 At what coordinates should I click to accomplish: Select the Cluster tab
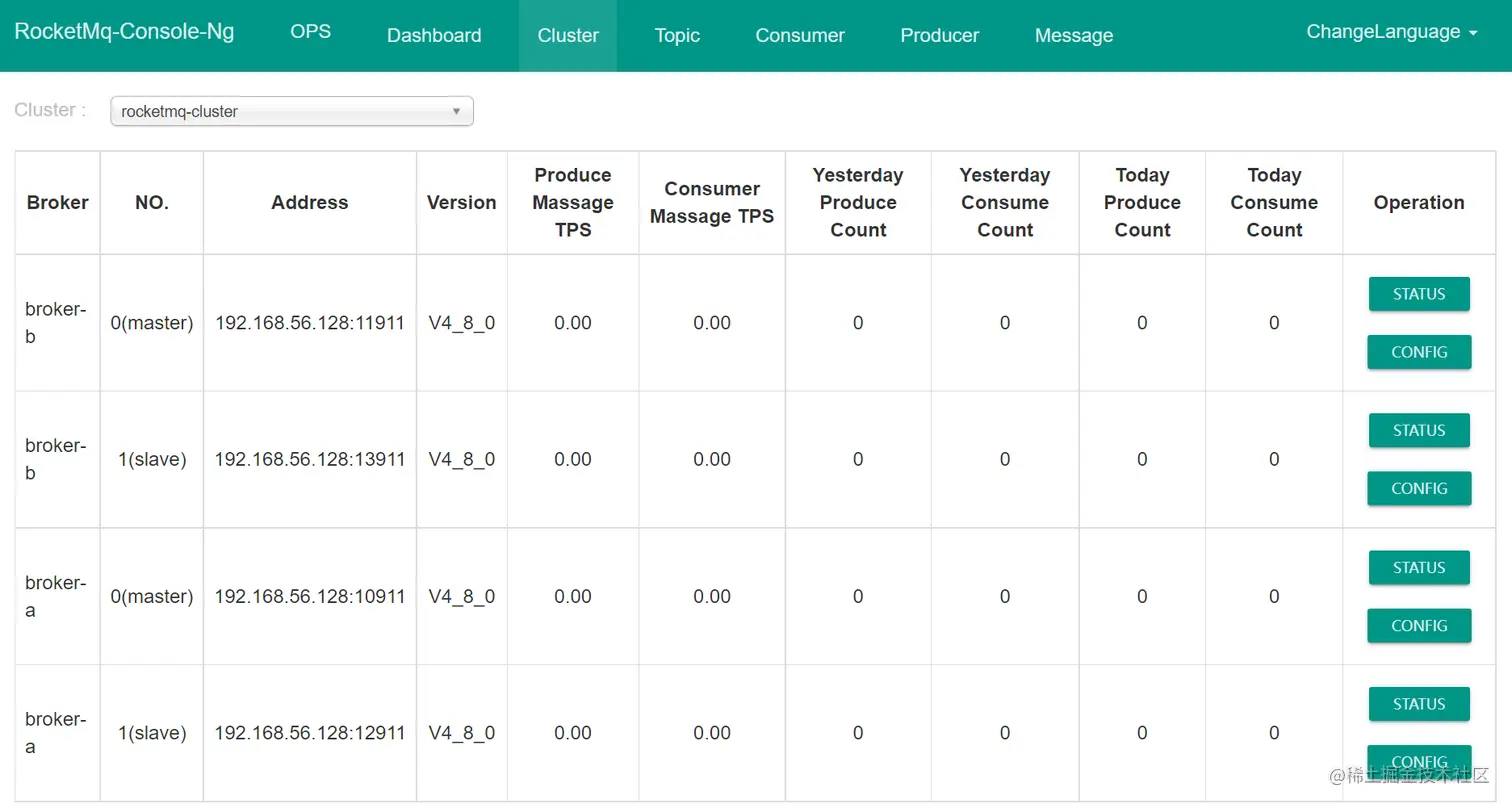[568, 36]
